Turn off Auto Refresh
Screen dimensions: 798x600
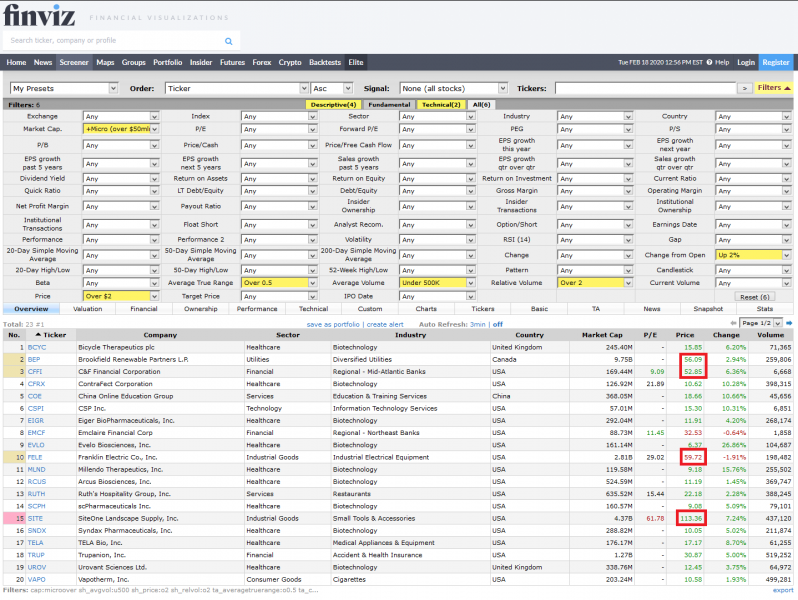click(498, 324)
